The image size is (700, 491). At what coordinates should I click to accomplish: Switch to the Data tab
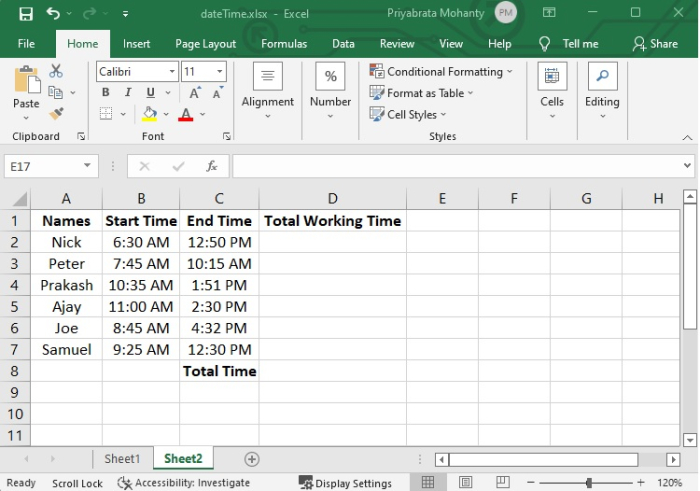[343, 44]
